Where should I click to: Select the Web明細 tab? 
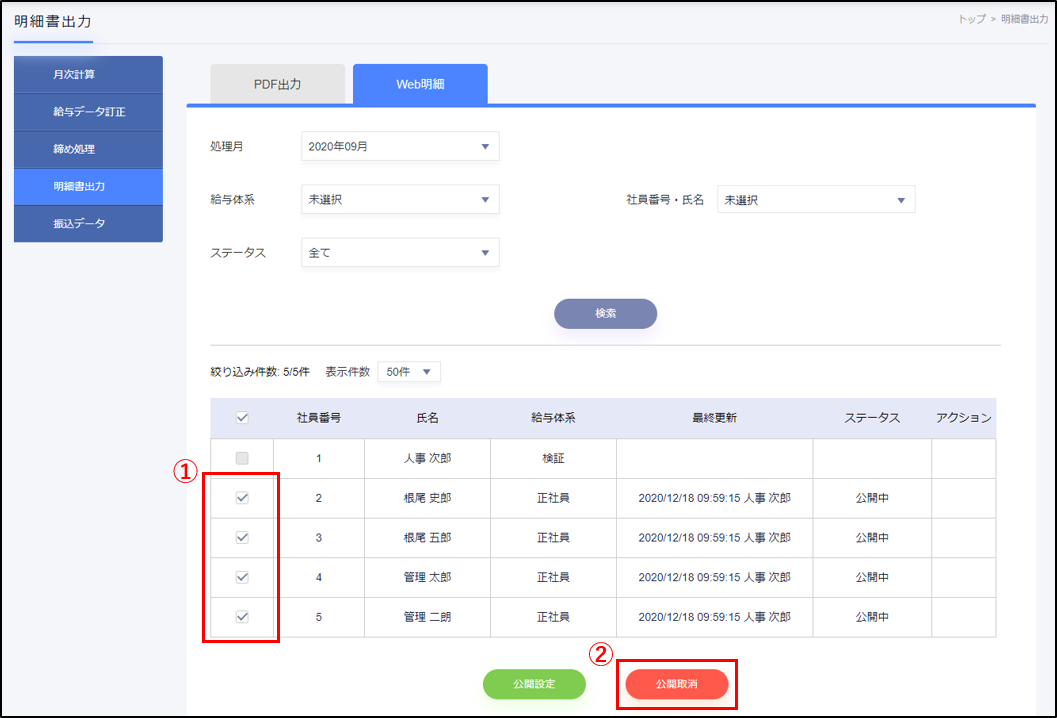click(x=420, y=84)
